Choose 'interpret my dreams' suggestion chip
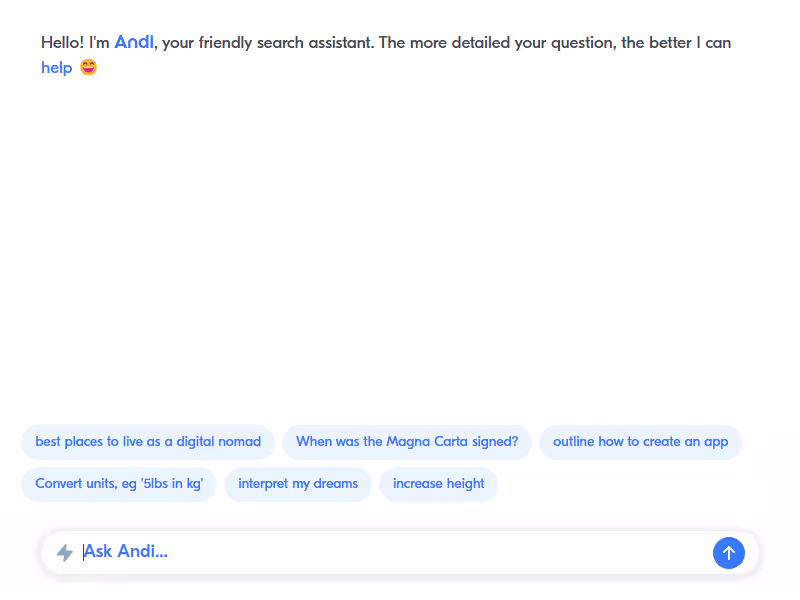The image size is (800, 600). (298, 484)
